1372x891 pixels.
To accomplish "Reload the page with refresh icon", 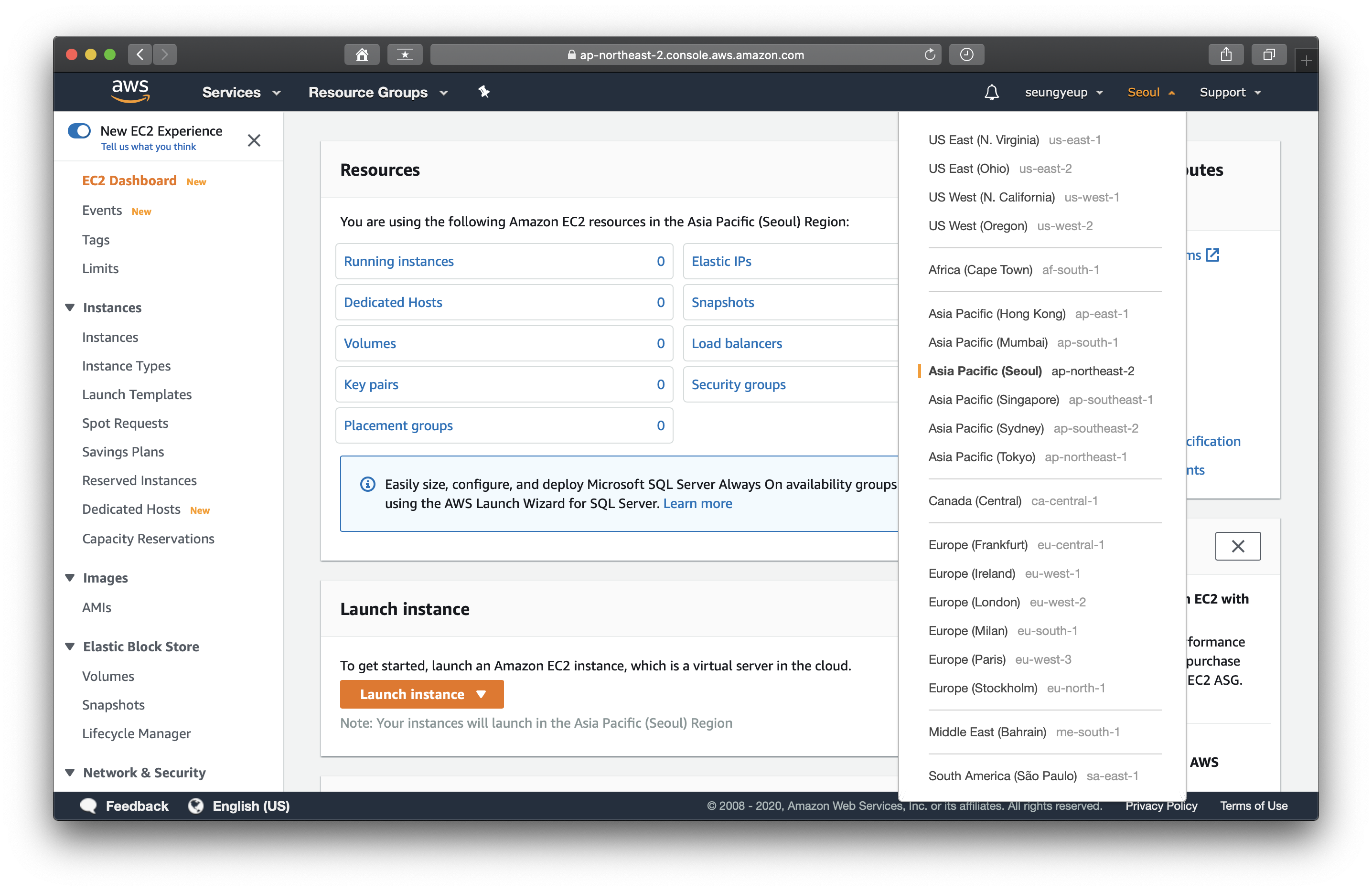I will 929,55.
